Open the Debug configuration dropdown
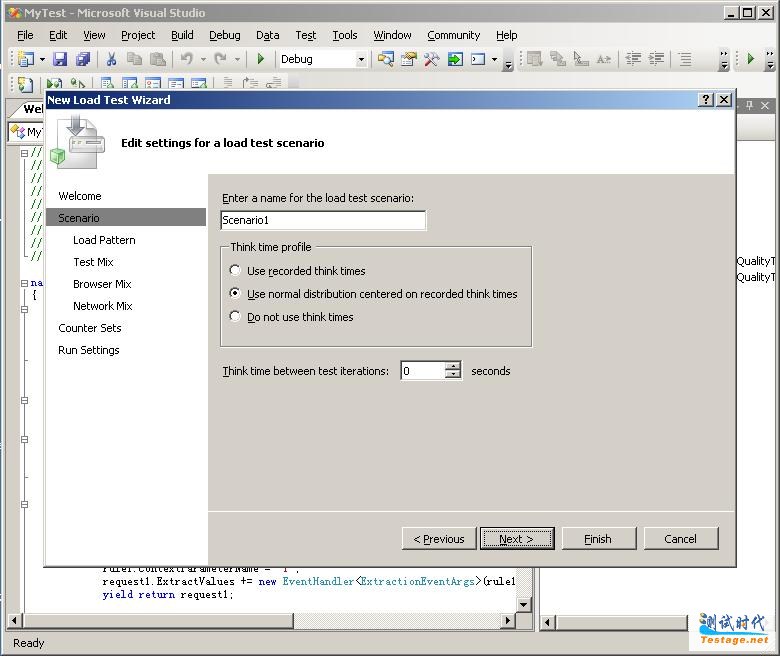The width and height of the screenshot is (780, 656). 361,60
